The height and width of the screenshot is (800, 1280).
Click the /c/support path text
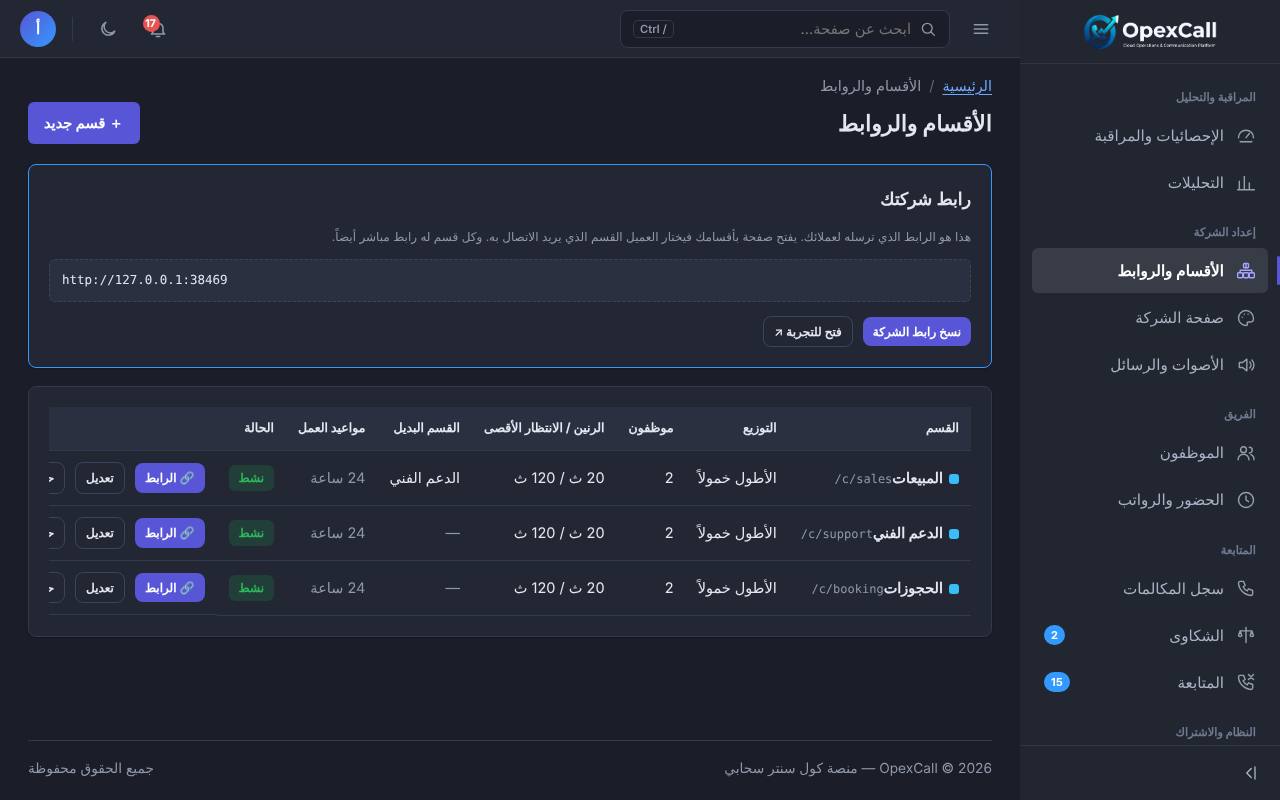click(x=837, y=534)
